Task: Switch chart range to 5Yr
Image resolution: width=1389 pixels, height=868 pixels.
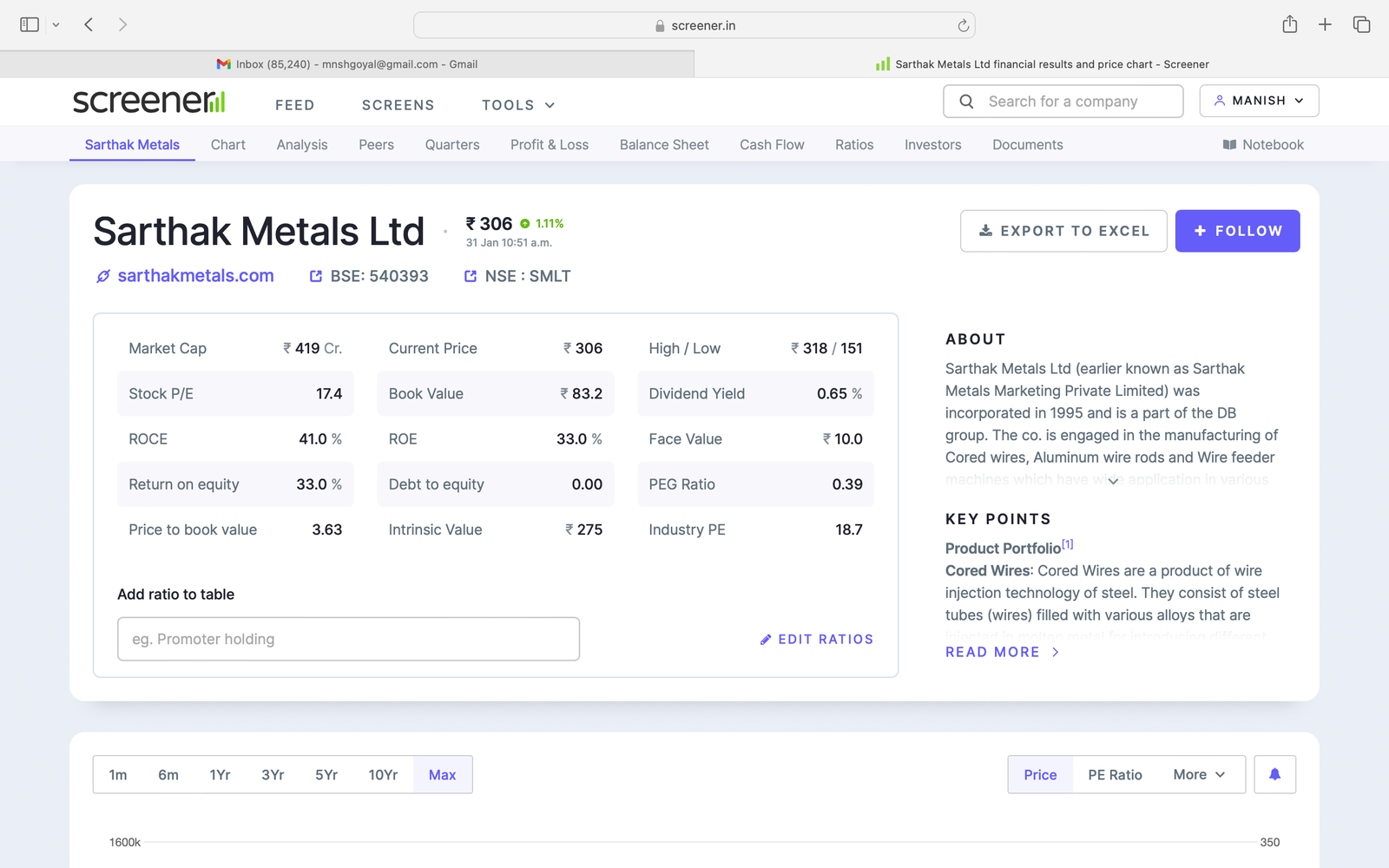Action: tap(326, 774)
